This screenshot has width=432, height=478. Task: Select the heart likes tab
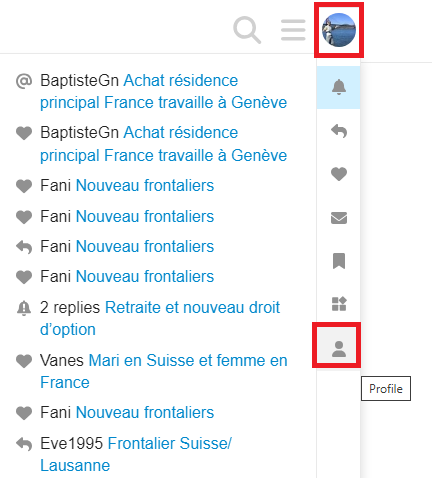339,174
